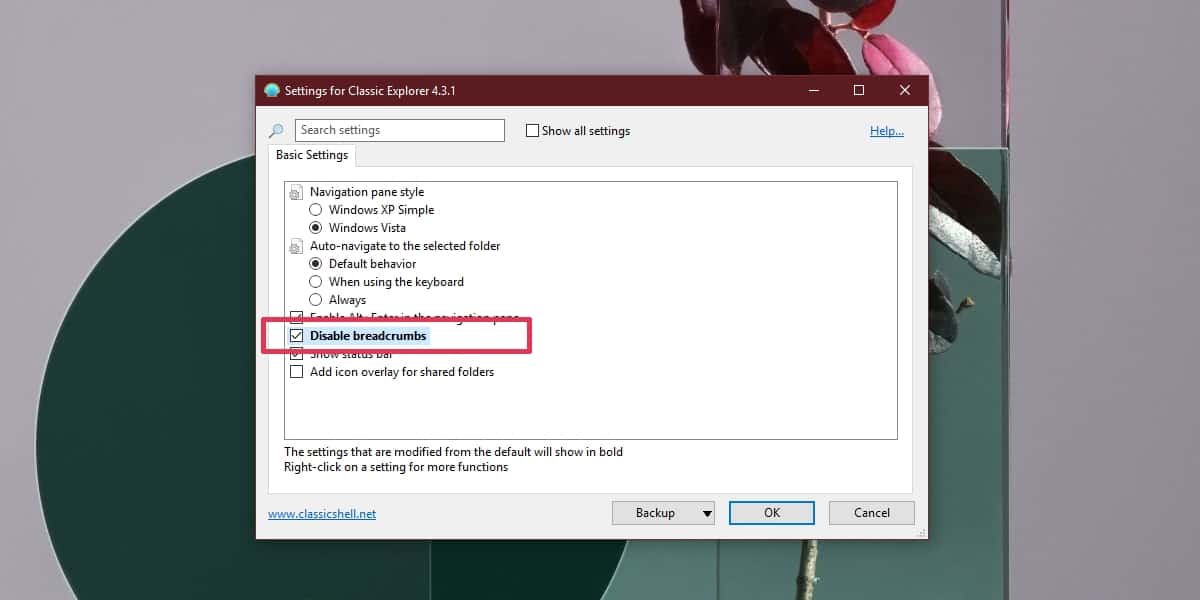Open the Backup dropdown arrow
The image size is (1200, 600).
pyautogui.click(x=707, y=514)
